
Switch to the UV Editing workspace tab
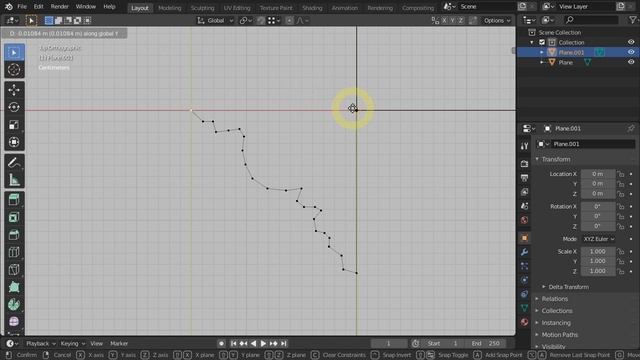point(237,8)
